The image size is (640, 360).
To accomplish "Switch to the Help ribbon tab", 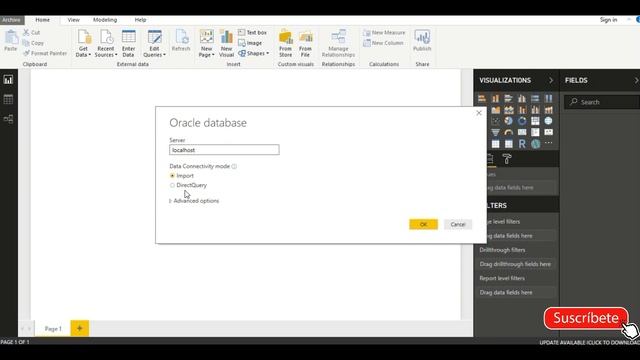I will (140, 20).
